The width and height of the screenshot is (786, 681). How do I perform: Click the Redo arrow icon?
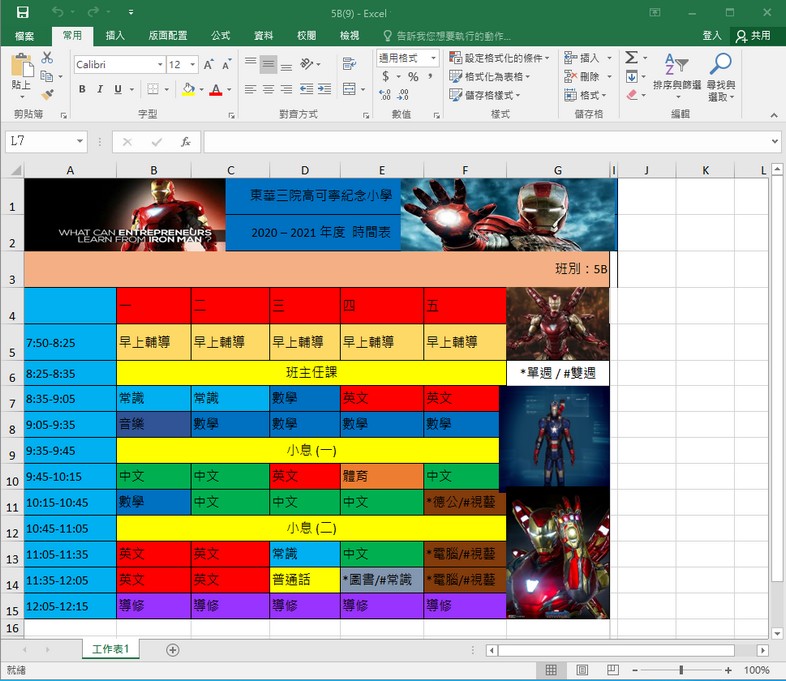tap(93, 12)
